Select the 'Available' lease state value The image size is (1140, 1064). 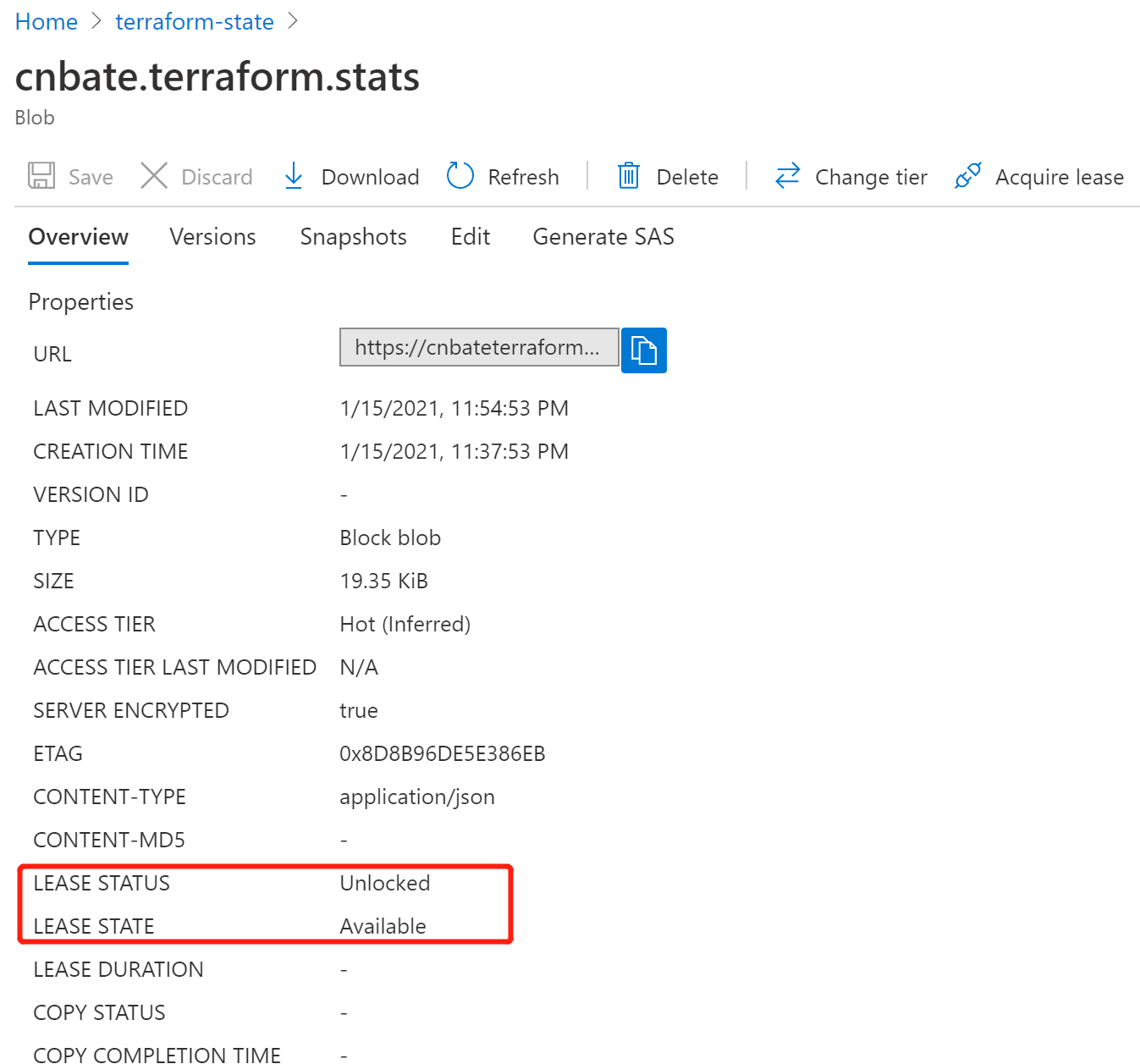click(383, 927)
